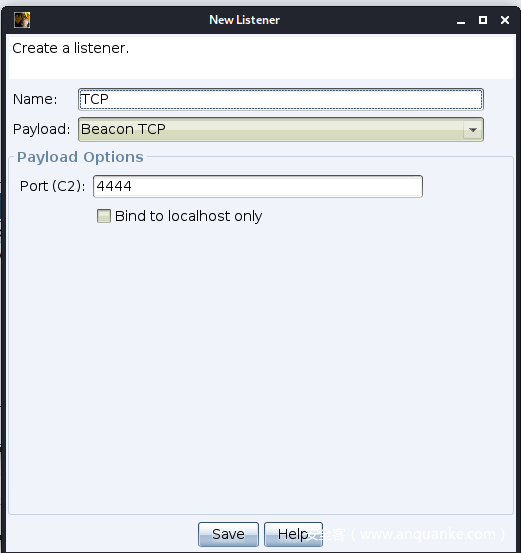Click the 'Port (C2):' label
This screenshot has width=521, height=553.
[53, 186]
